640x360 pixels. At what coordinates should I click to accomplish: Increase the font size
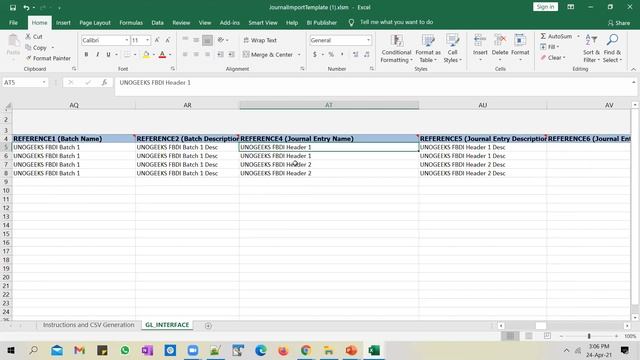pyautogui.click(x=157, y=40)
